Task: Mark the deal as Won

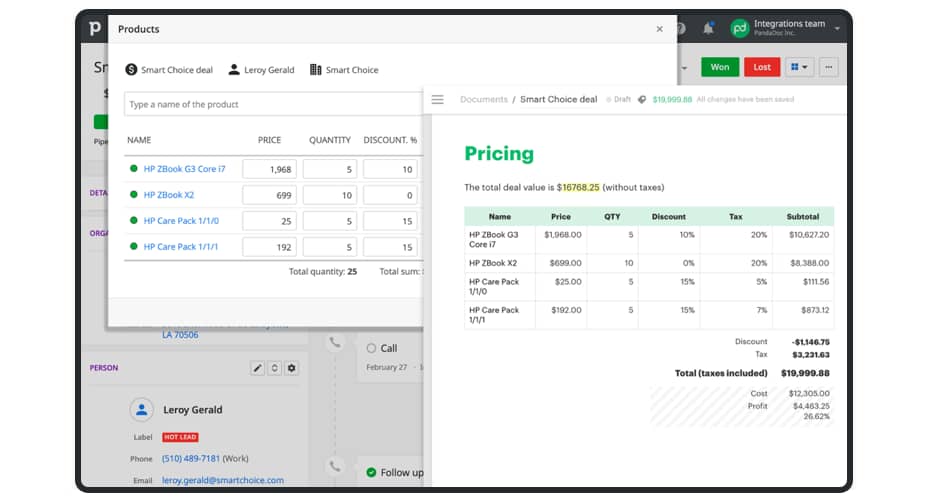Action: (720, 67)
